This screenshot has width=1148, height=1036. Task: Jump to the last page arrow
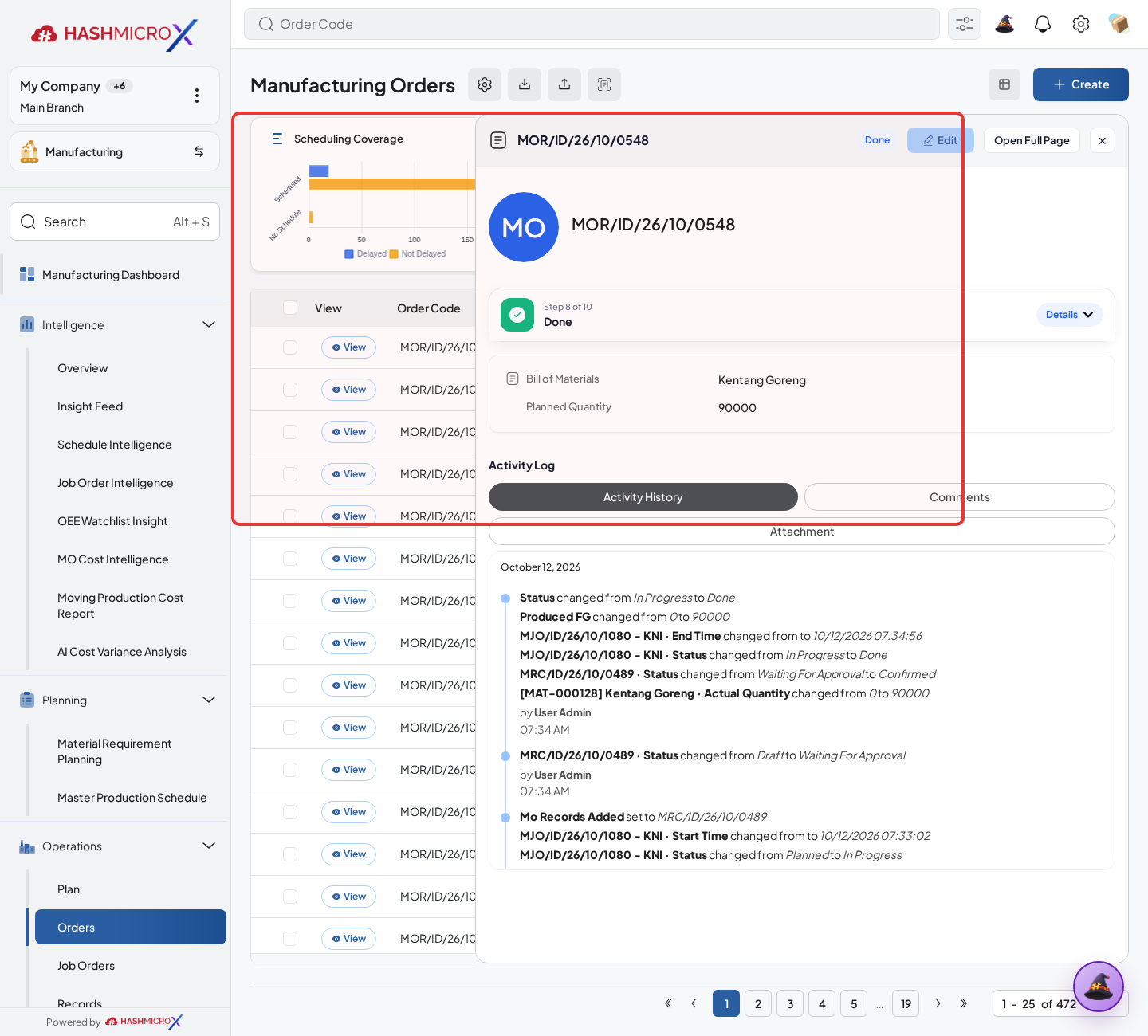(964, 1003)
